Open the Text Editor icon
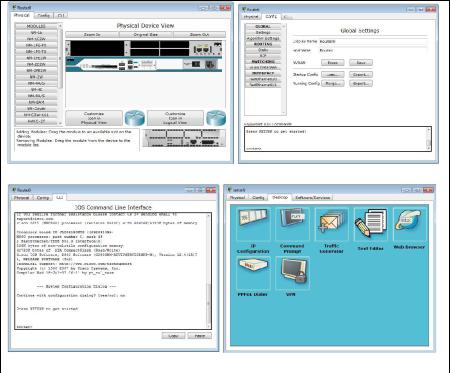Screen dimensions: 450x373 click(370, 224)
